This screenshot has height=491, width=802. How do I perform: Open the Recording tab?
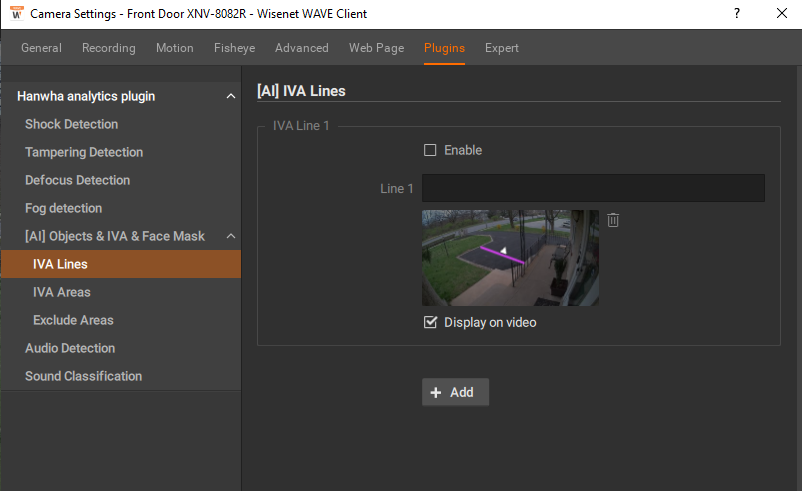click(108, 48)
